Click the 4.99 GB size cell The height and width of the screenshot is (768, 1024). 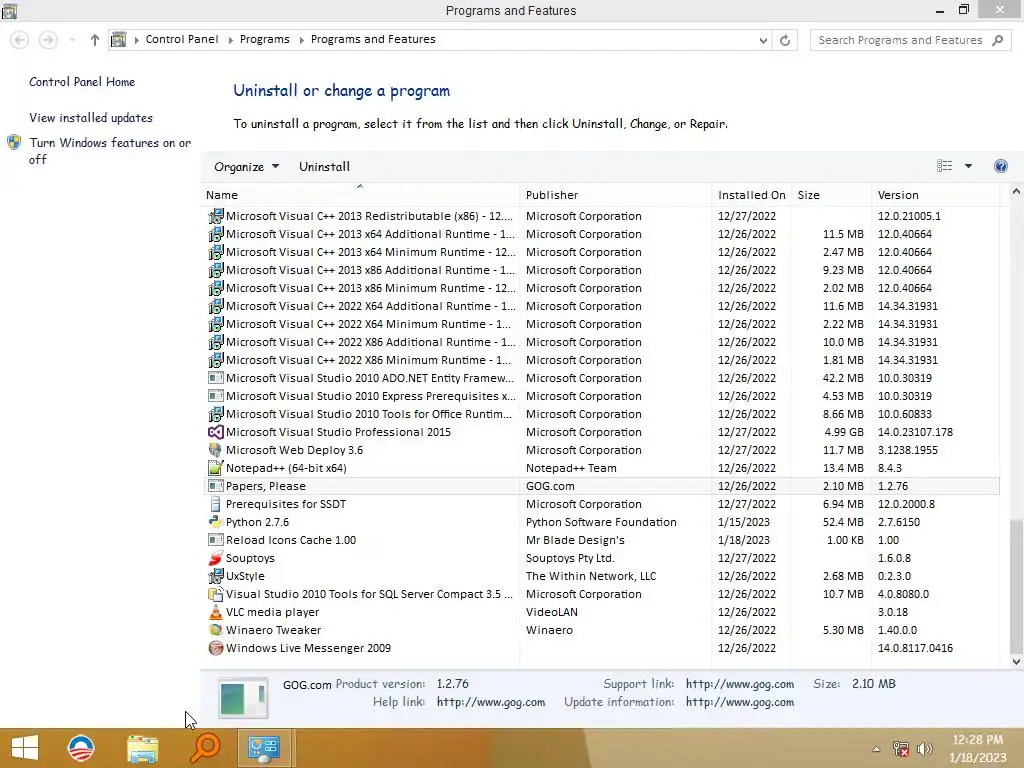tap(844, 432)
